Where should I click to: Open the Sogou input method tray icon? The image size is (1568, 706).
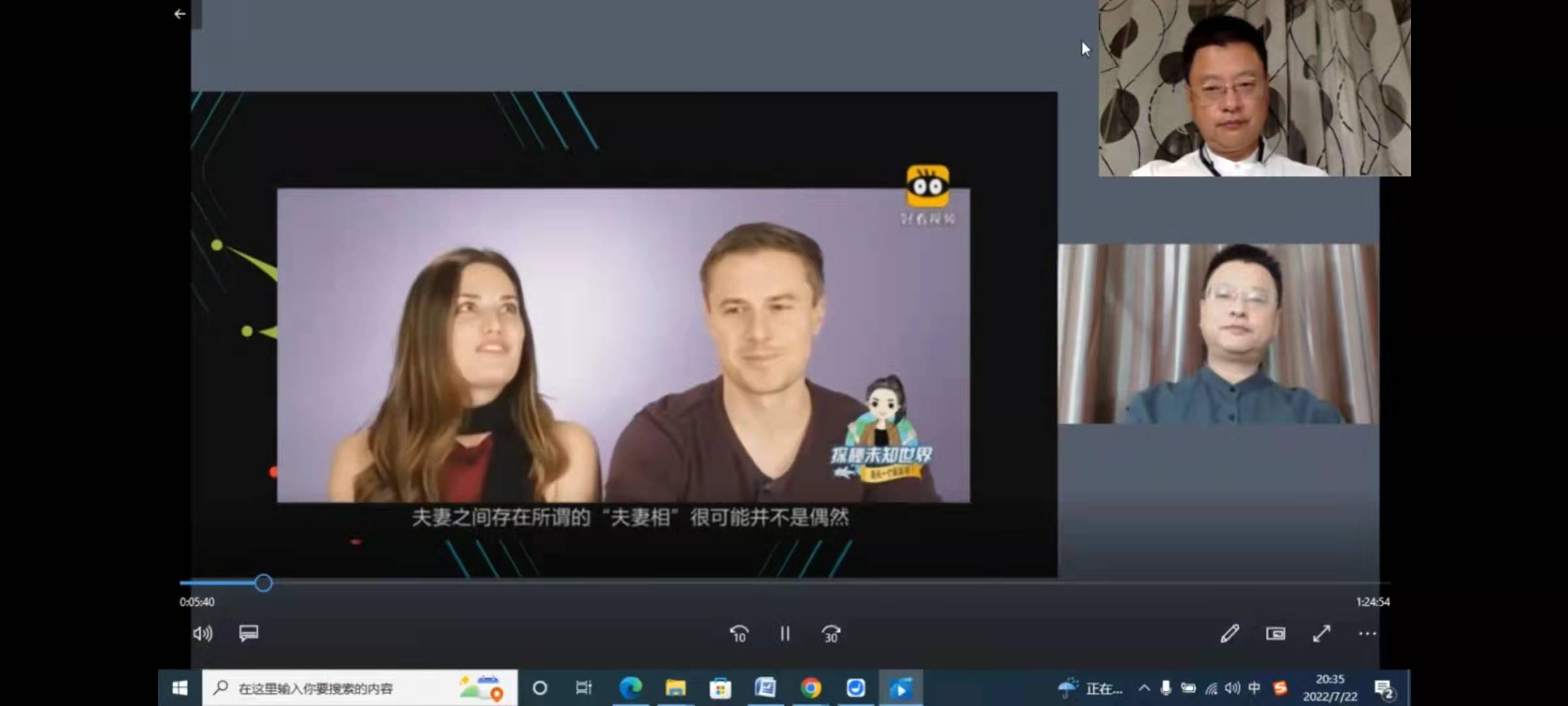pos(1280,688)
